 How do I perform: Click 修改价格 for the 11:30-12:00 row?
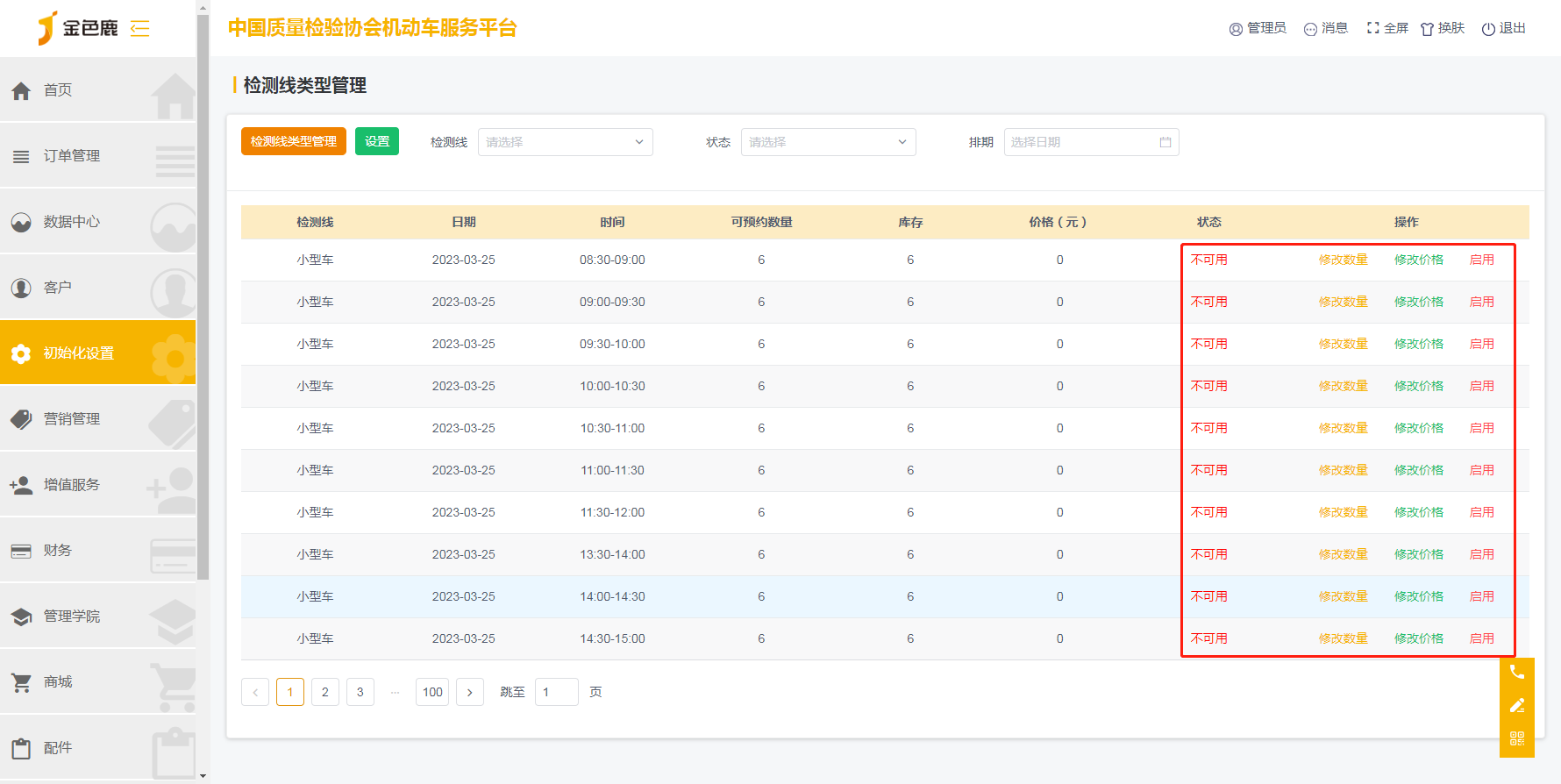click(1419, 512)
